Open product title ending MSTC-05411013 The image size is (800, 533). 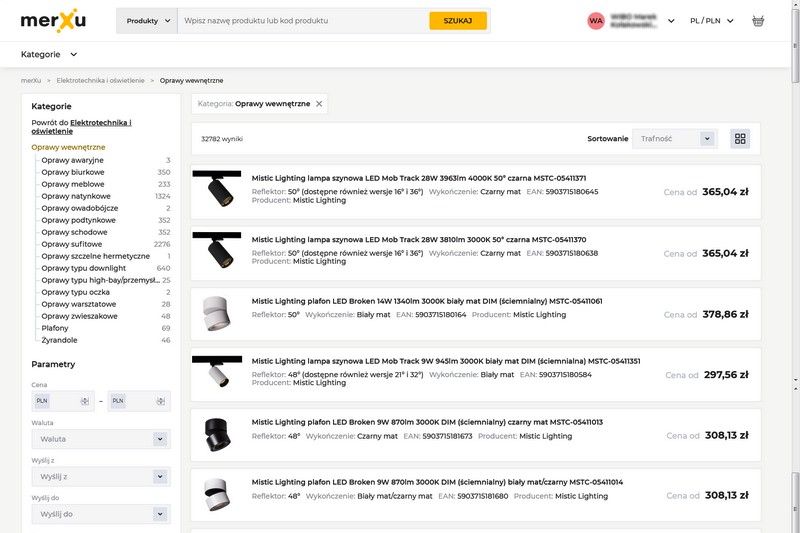(427, 422)
